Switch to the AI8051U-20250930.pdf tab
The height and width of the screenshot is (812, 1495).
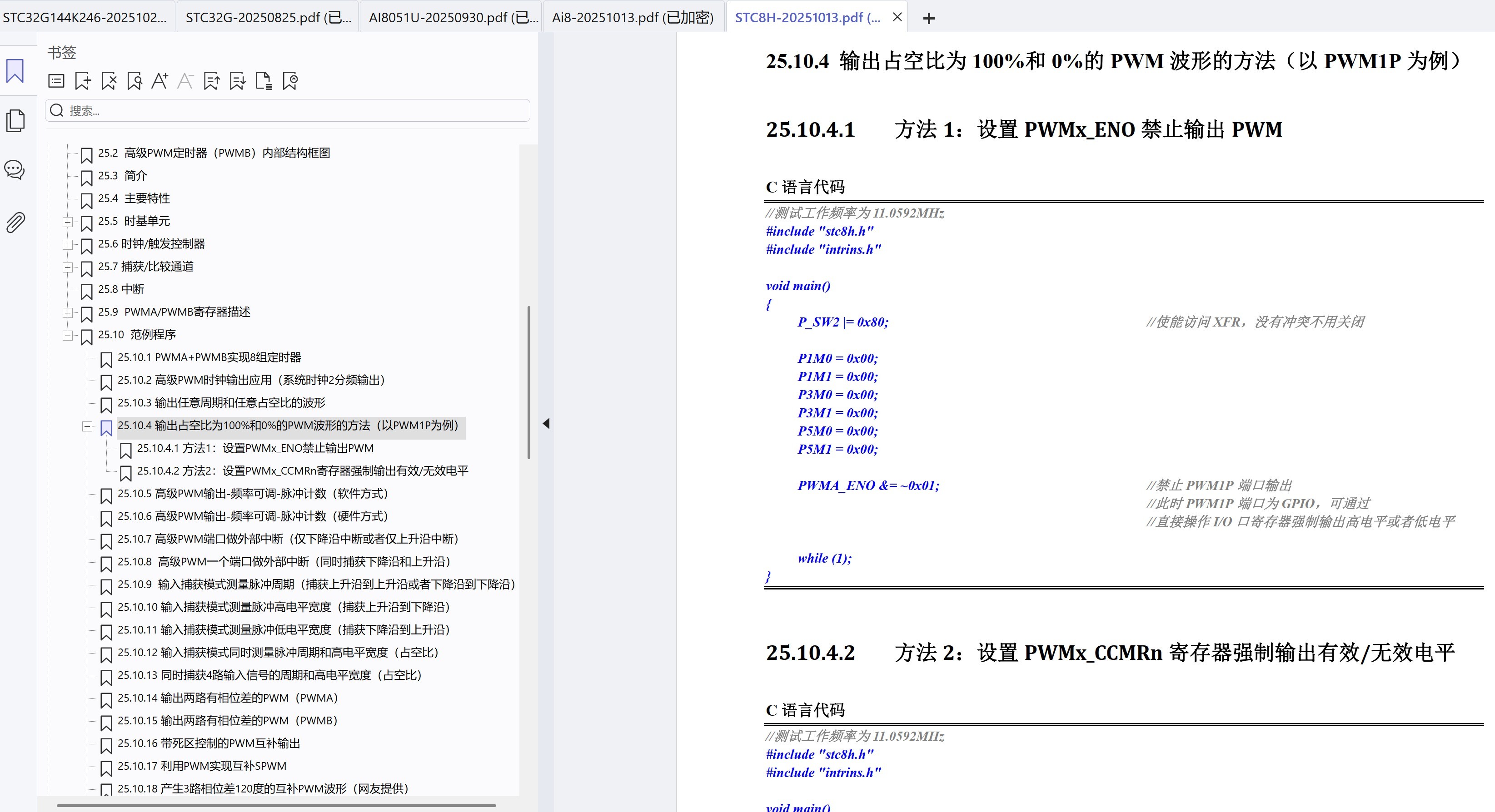(452, 17)
